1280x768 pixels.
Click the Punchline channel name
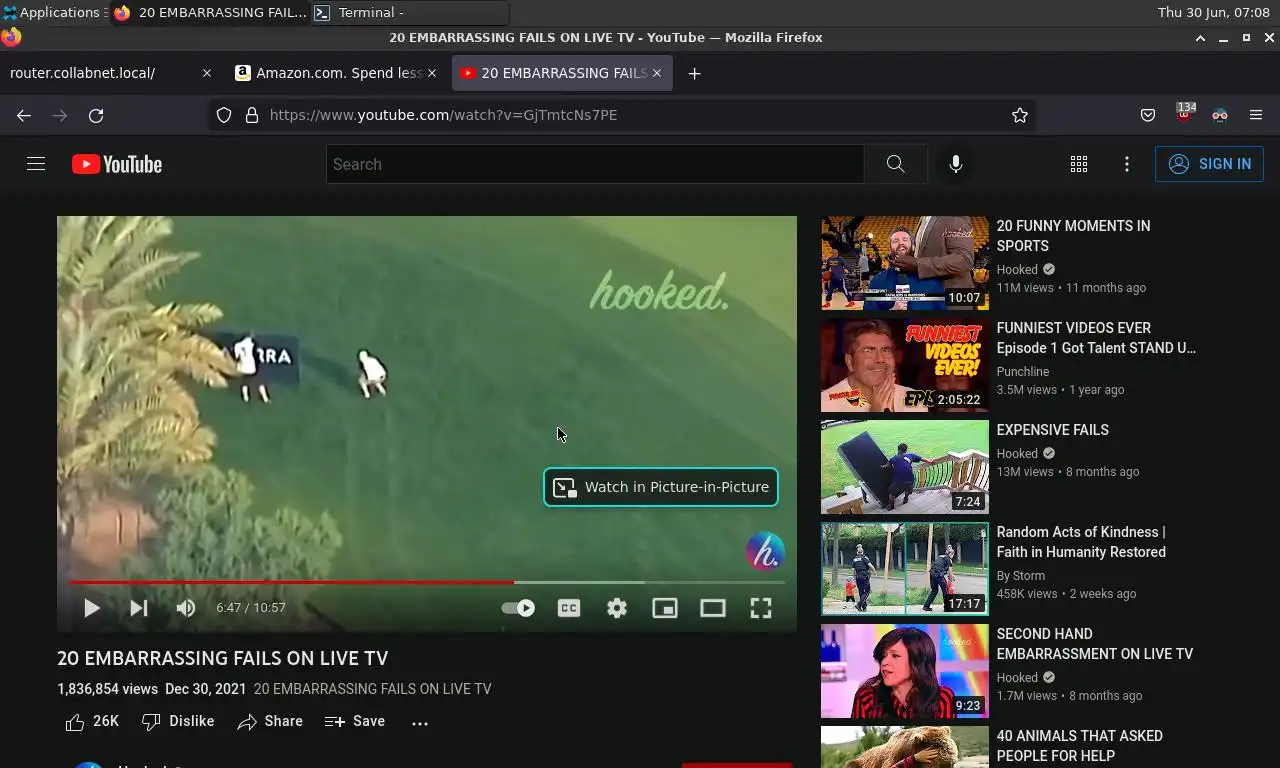tap(1022, 372)
